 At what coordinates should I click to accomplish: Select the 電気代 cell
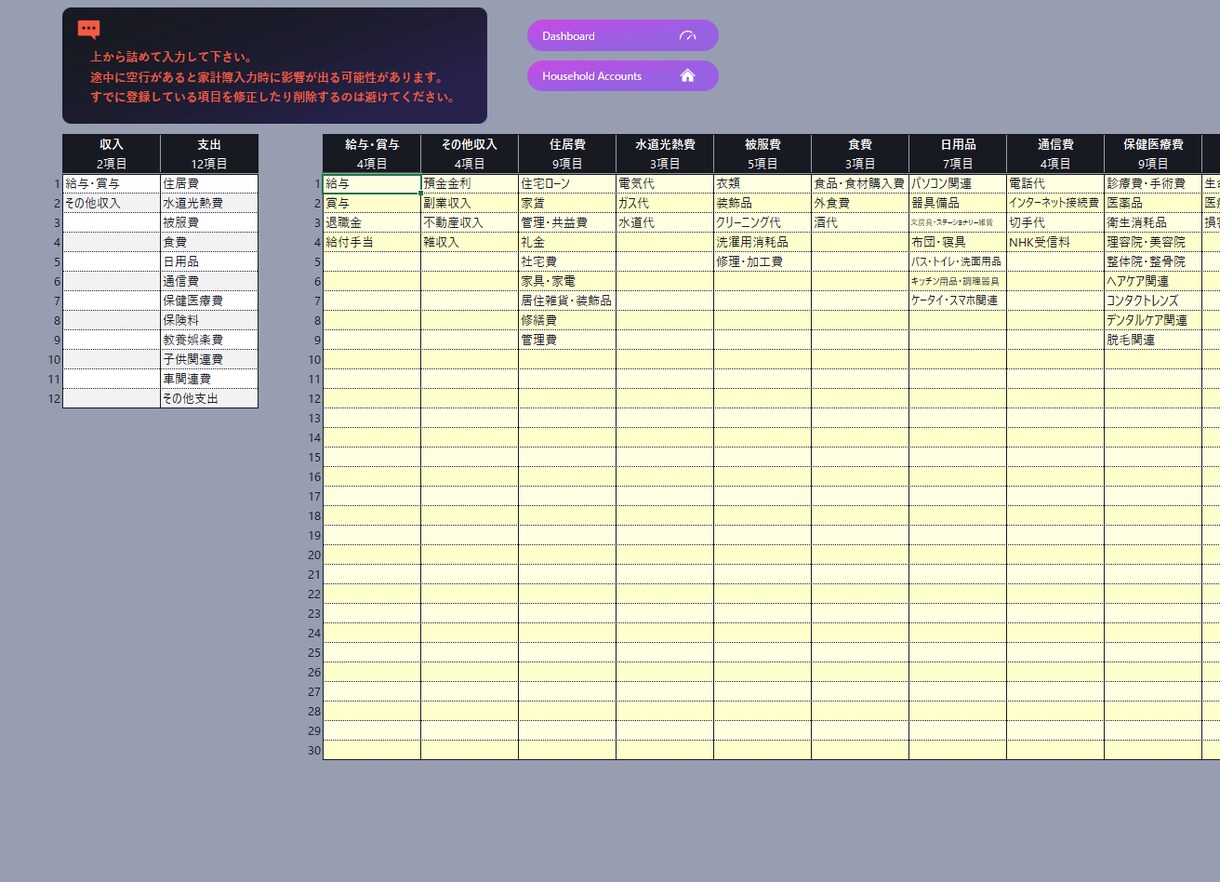[x=665, y=184]
